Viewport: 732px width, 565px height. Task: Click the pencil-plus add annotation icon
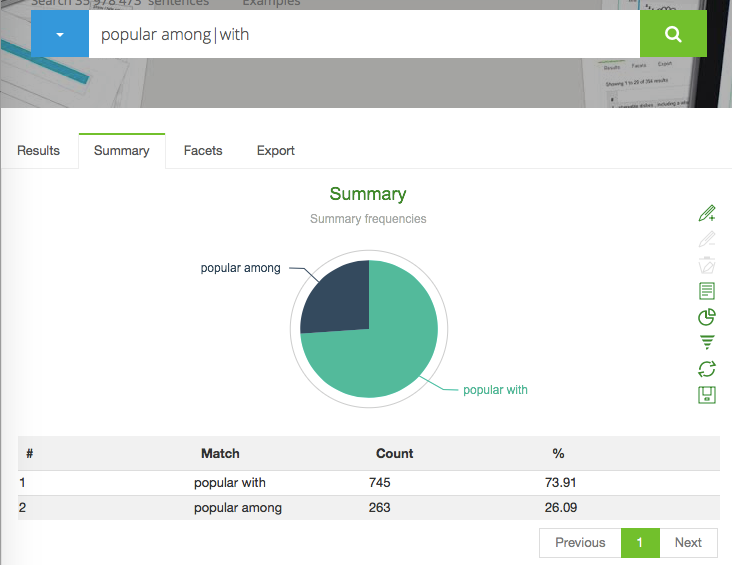click(x=707, y=213)
